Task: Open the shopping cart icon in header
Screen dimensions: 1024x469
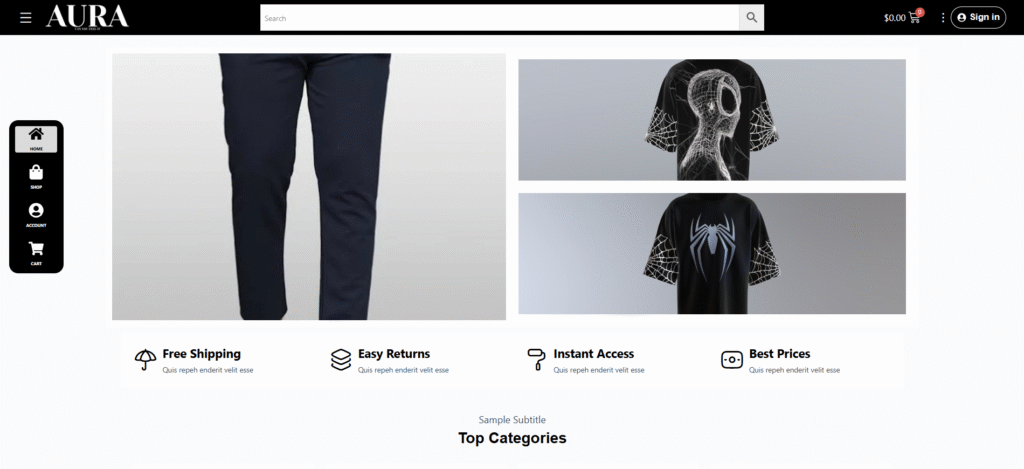Action: click(x=914, y=18)
